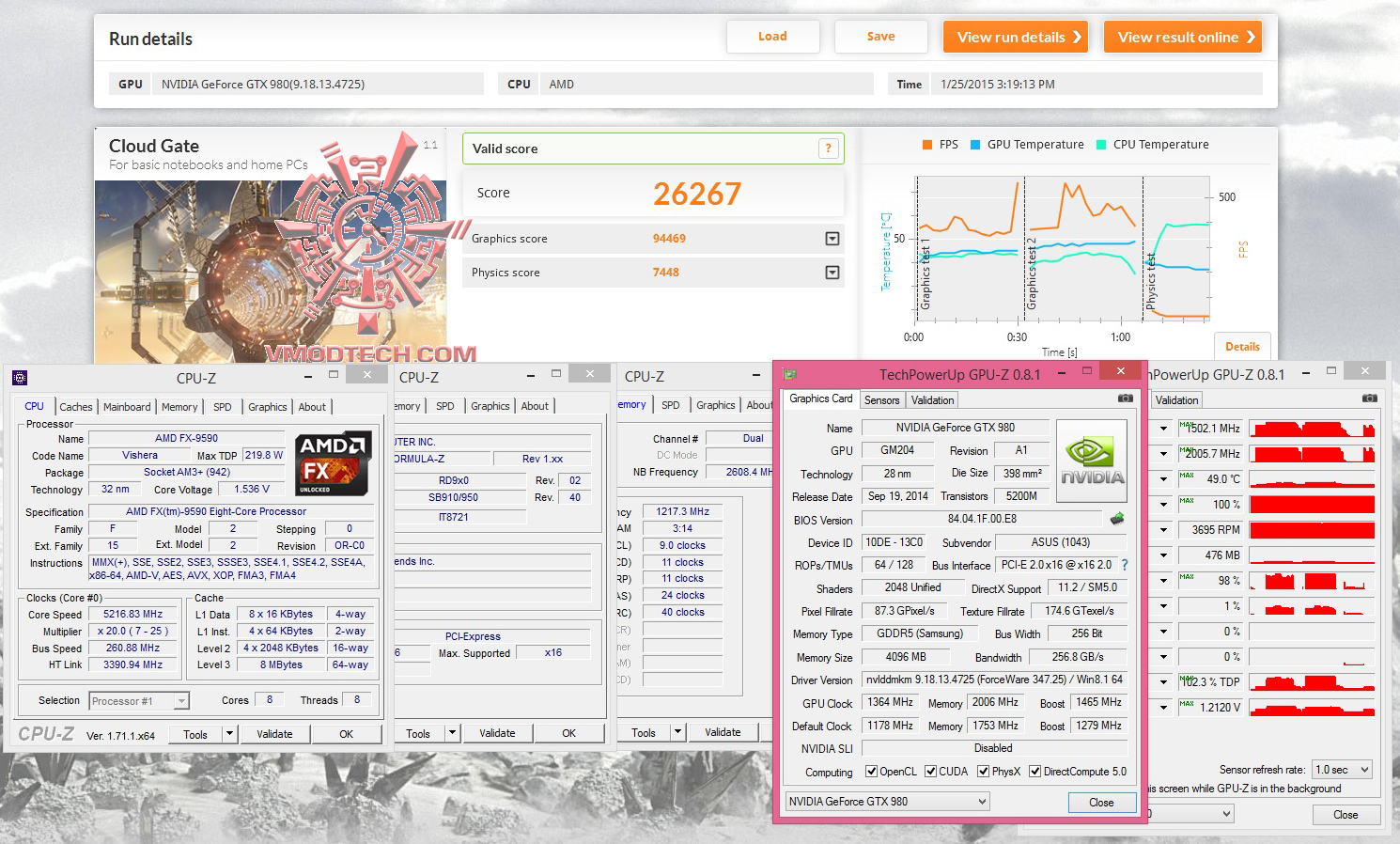The height and width of the screenshot is (844, 1400).
Task: Select Graphics Card tab in GPU-Z
Action: (x=821, y=399)
